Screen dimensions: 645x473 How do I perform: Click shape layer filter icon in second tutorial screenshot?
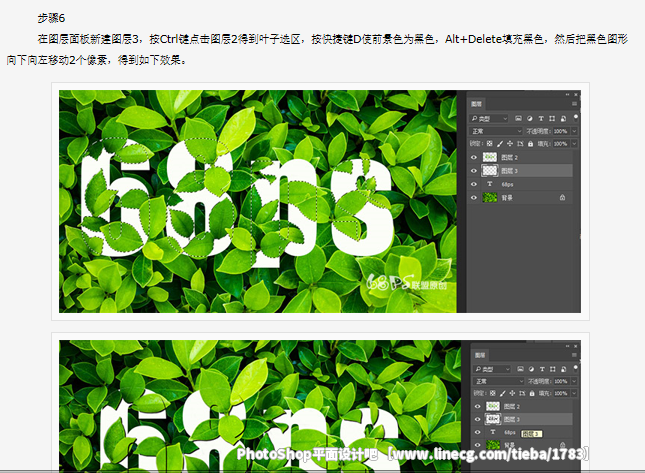(x=552, y=369)
